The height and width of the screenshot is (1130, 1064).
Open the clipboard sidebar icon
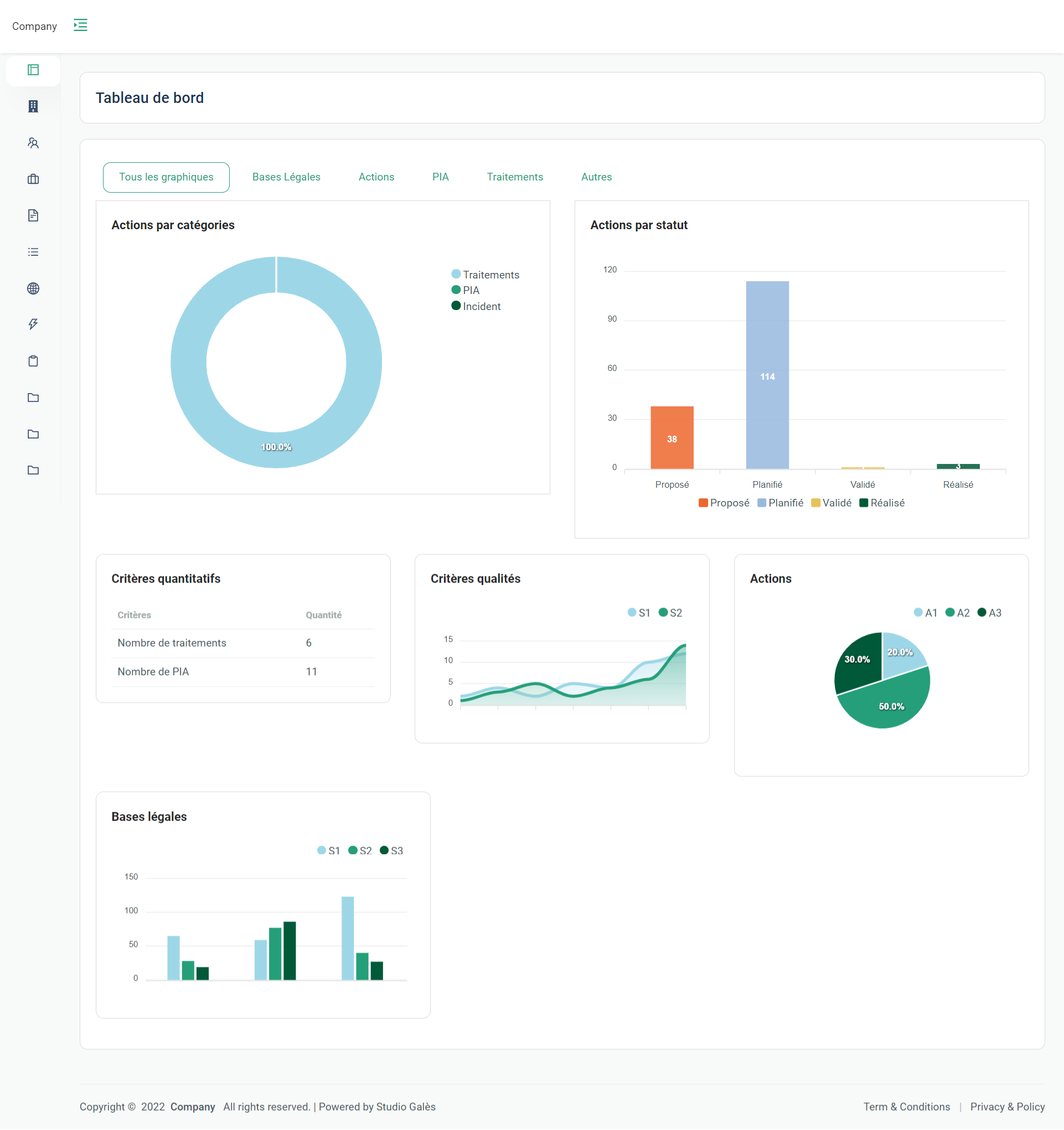coord(33,361)
